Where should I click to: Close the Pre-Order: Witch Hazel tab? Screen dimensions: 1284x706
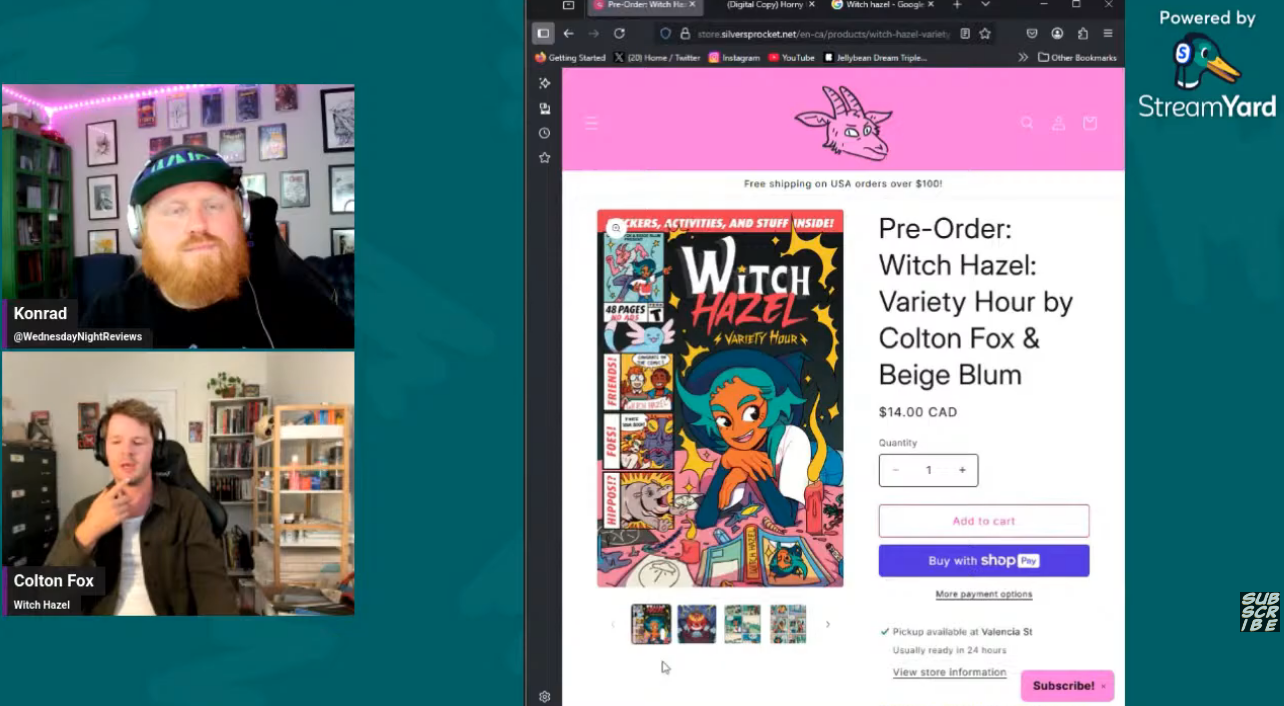click(692, 5)
